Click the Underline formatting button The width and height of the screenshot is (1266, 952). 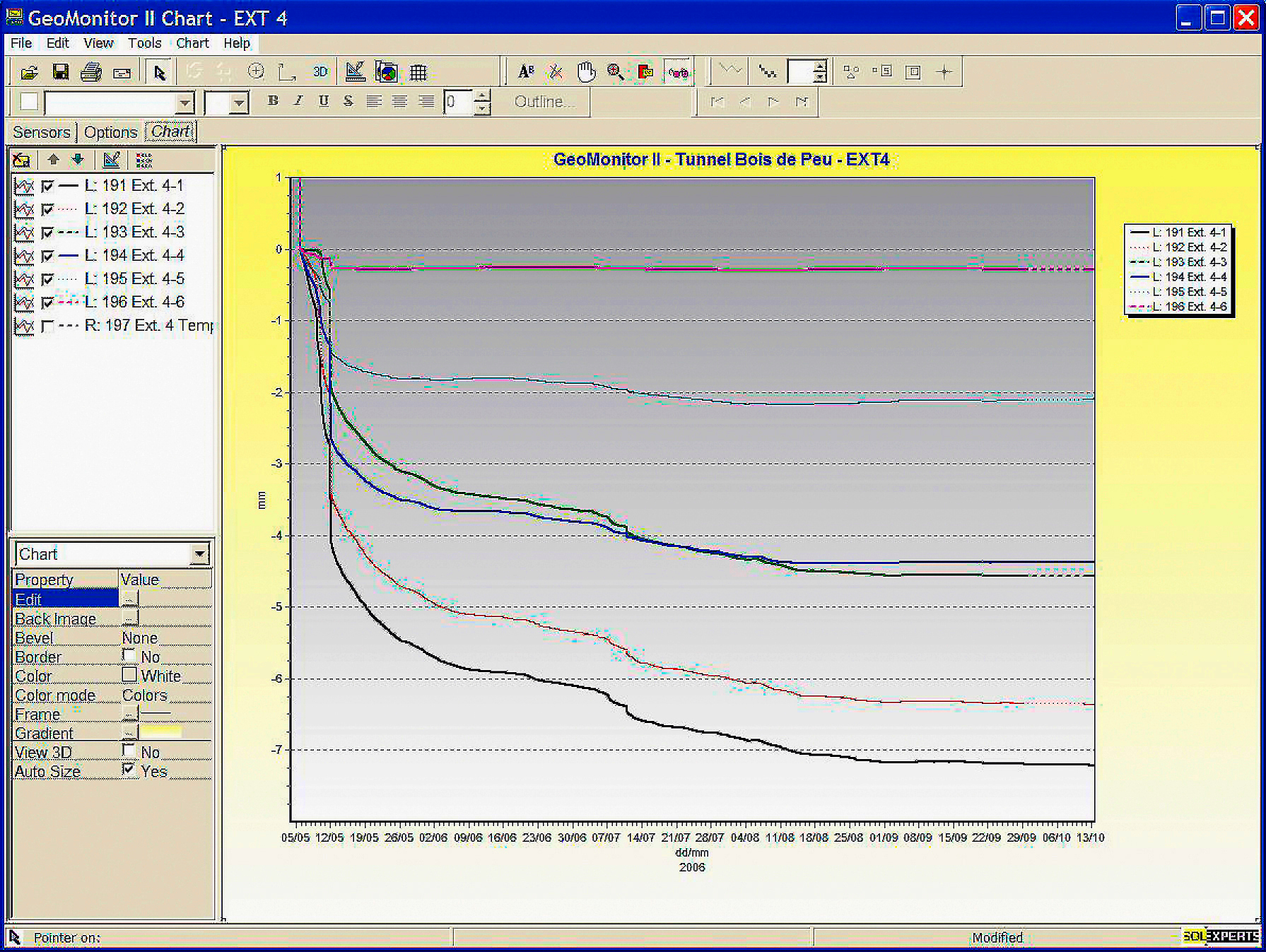pos(324,101)
